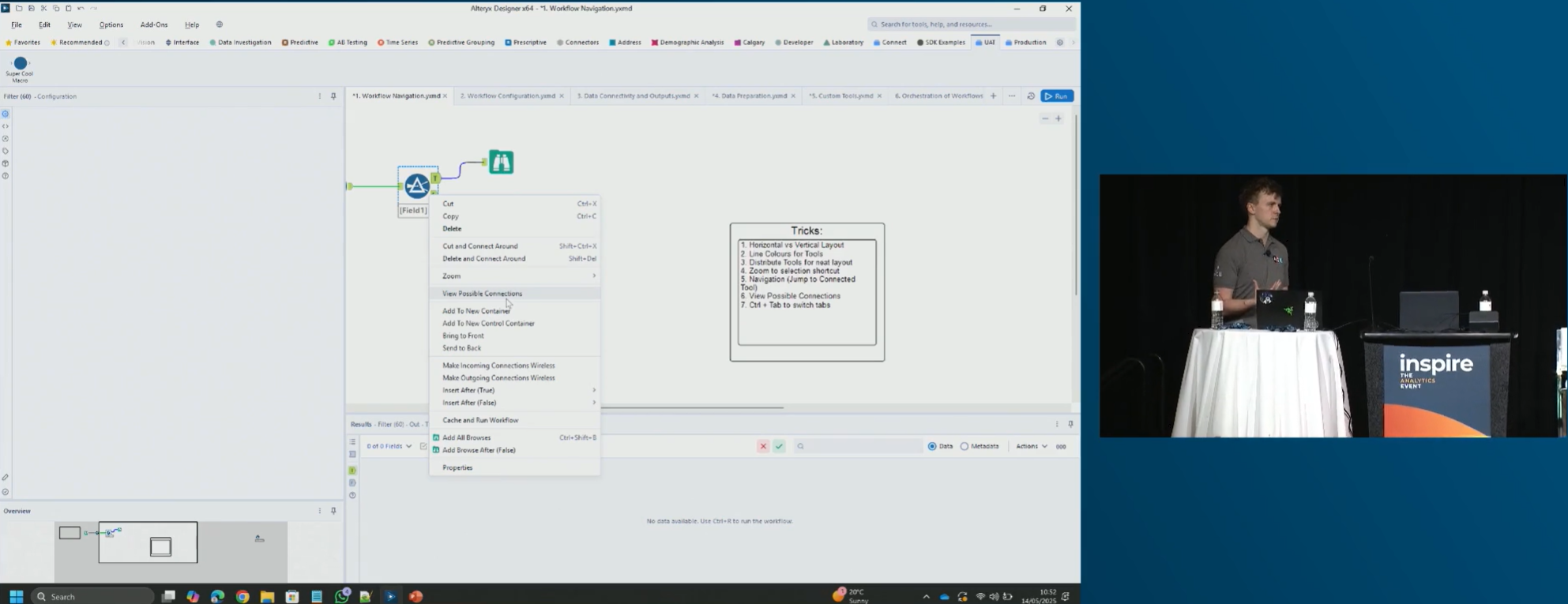1568x604 pixels.
Task: Pin the Configuration panel
Action: (333, 96)
